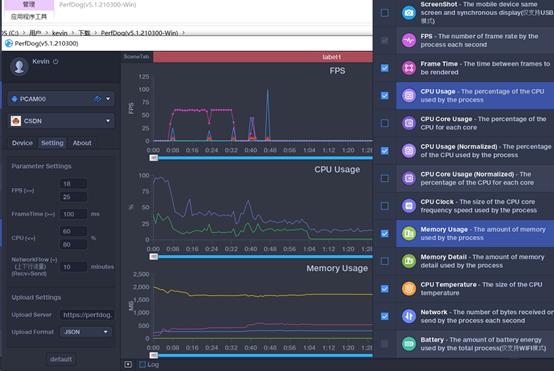Click the default button
This screenshot has height=371, width=554.
pyautogui.click(x=61, y=359)
